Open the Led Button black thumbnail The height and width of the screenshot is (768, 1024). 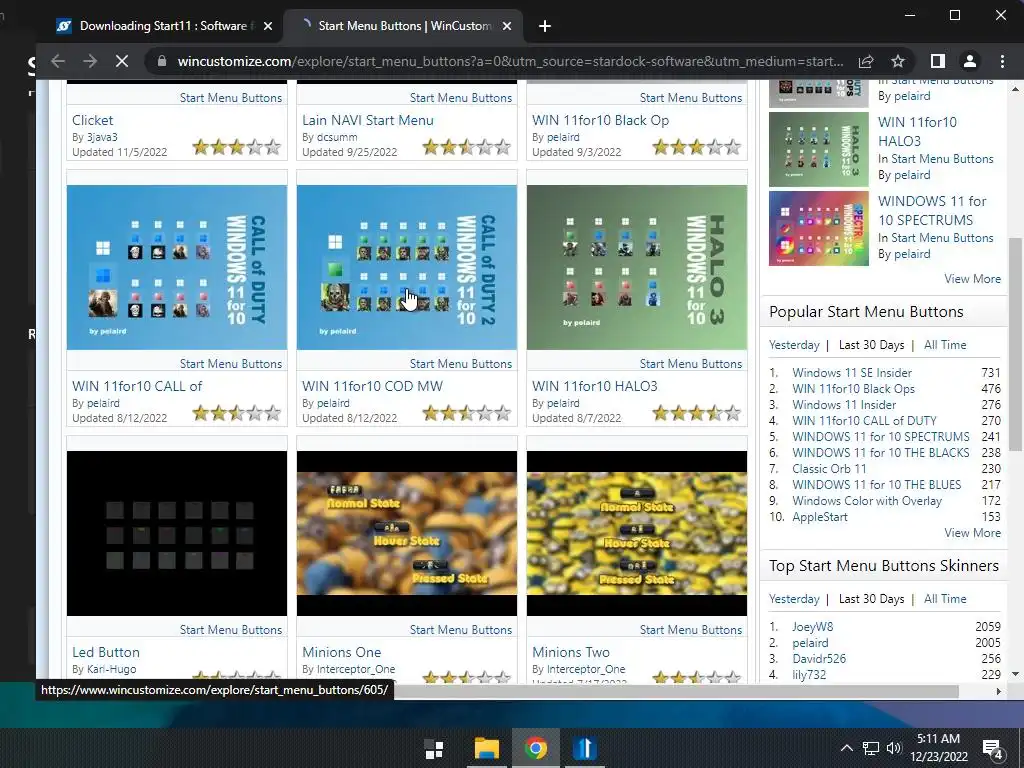point(177,534)
